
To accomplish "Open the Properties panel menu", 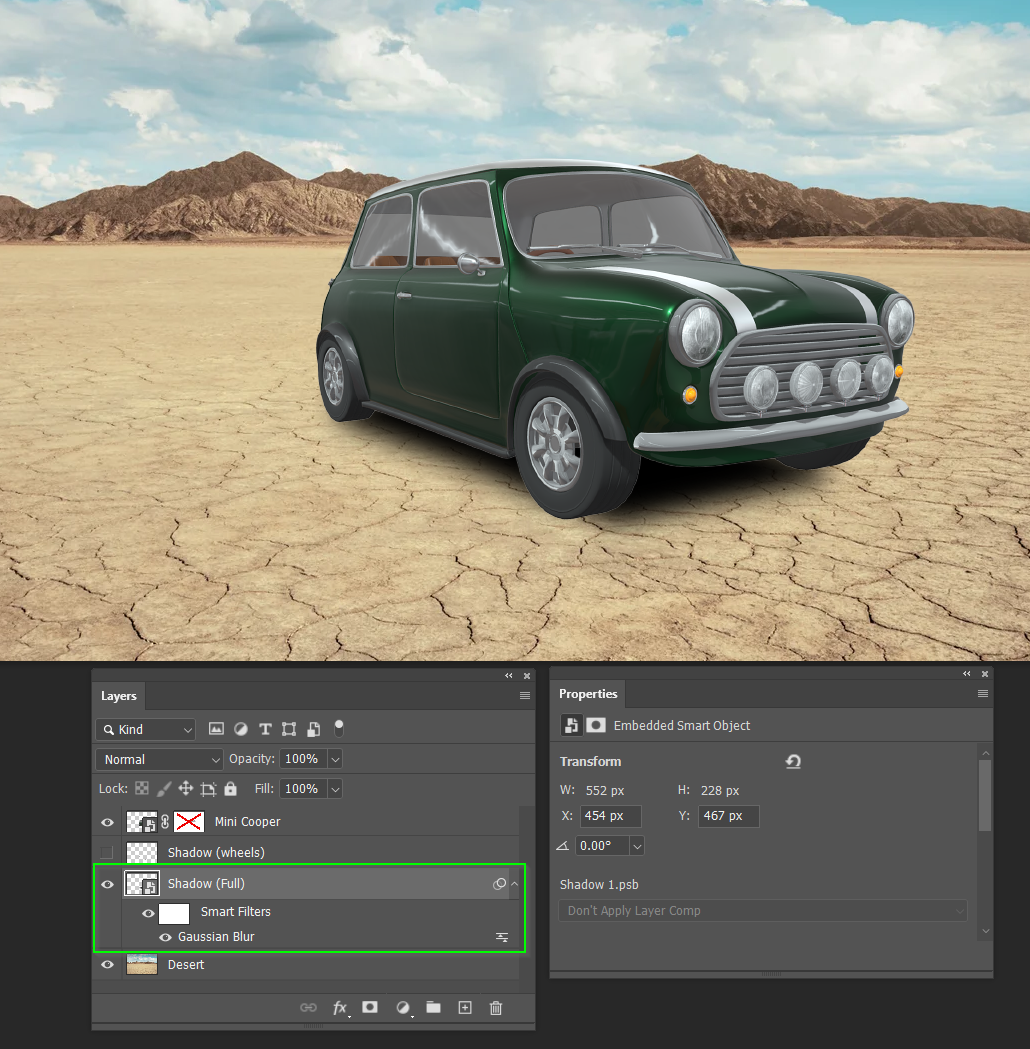I will (982, 694).
